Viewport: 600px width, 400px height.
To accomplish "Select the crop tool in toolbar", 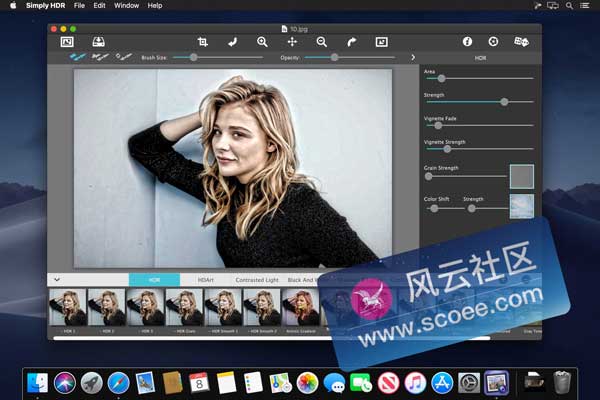I will point(202,42).
